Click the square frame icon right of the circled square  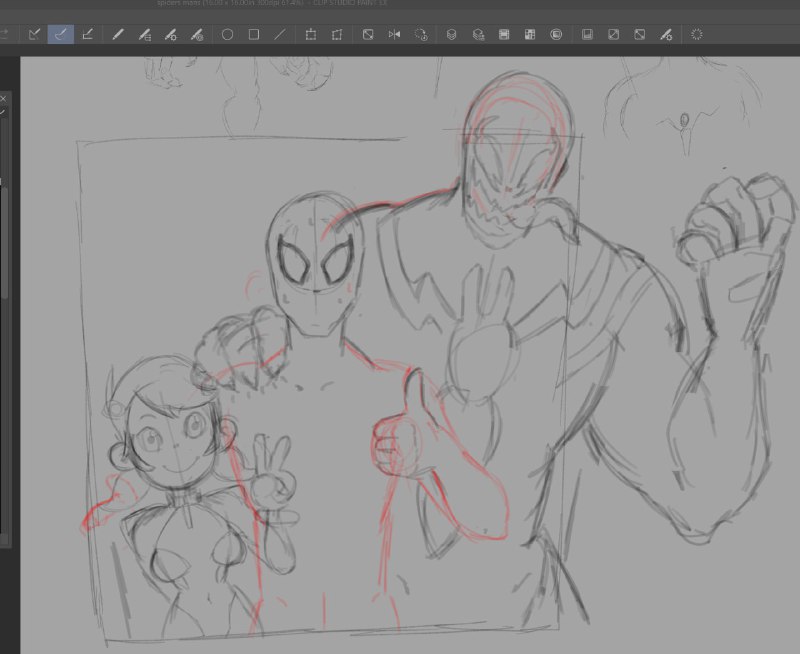587,35
